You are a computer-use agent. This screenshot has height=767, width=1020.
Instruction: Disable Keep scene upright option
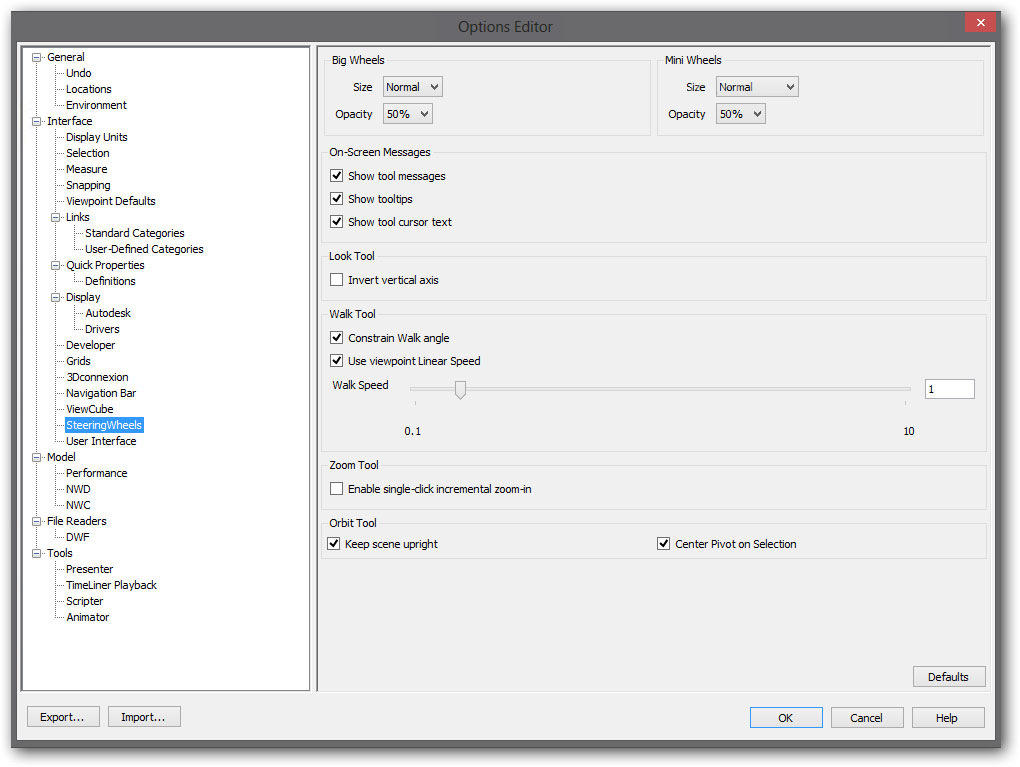click(334, 544)
